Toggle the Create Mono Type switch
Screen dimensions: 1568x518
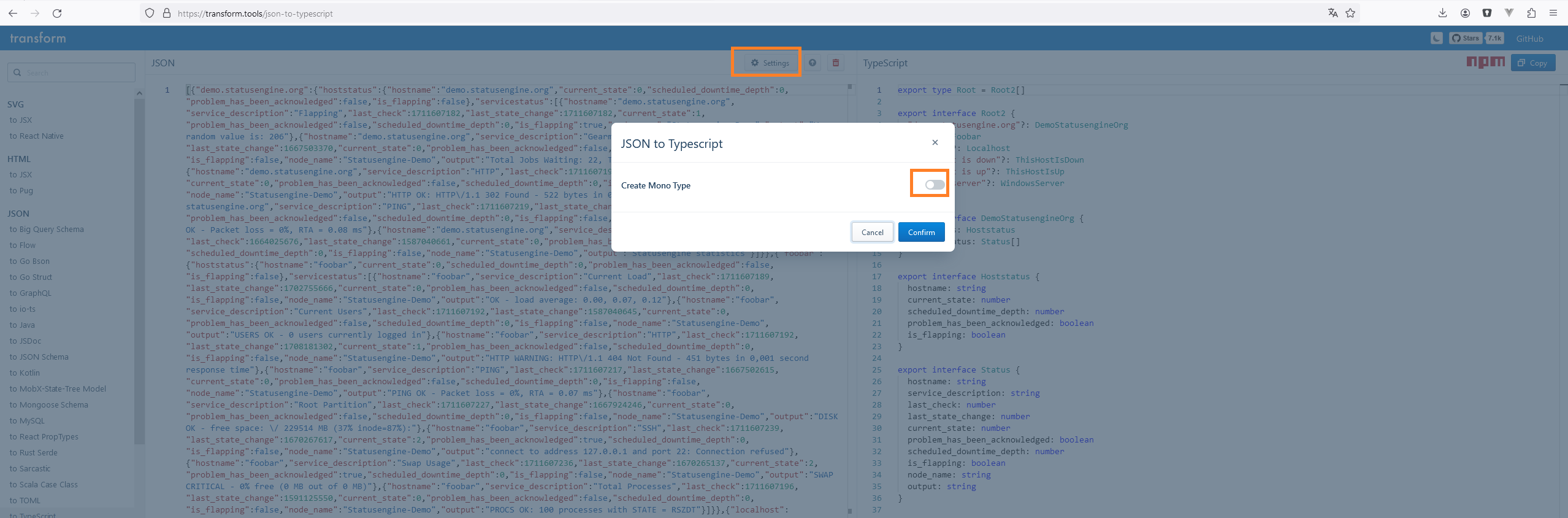935,185
